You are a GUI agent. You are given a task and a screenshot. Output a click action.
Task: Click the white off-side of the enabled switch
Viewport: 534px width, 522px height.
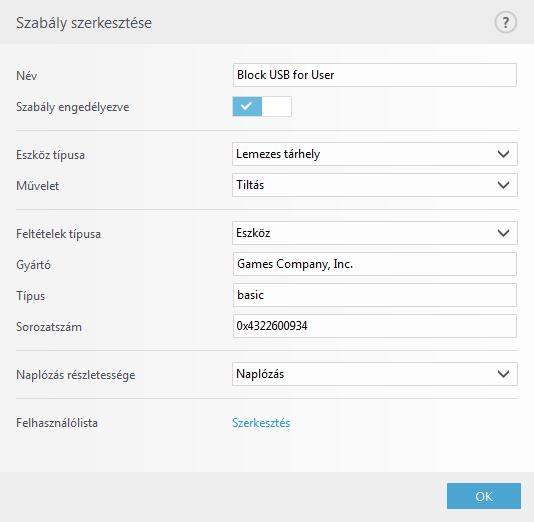pyautogui.click(x=277, y=107)
